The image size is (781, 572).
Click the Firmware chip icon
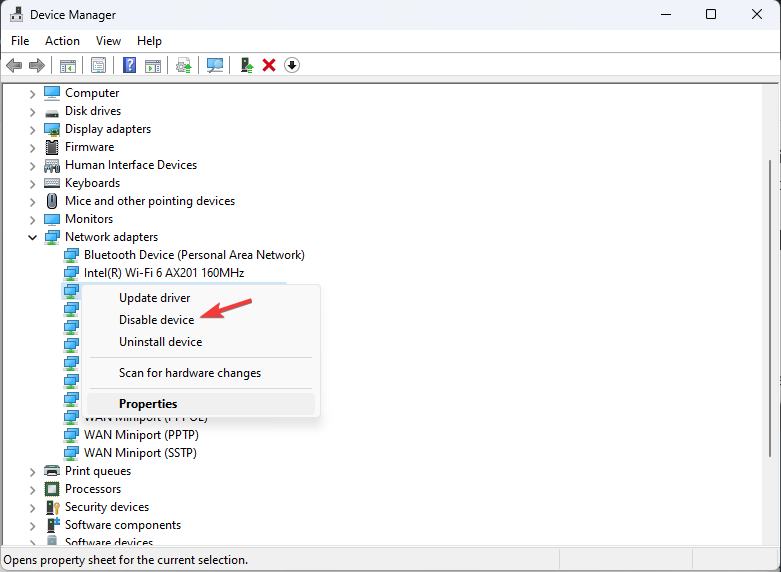pyautogui.click(x=52, y=147)
